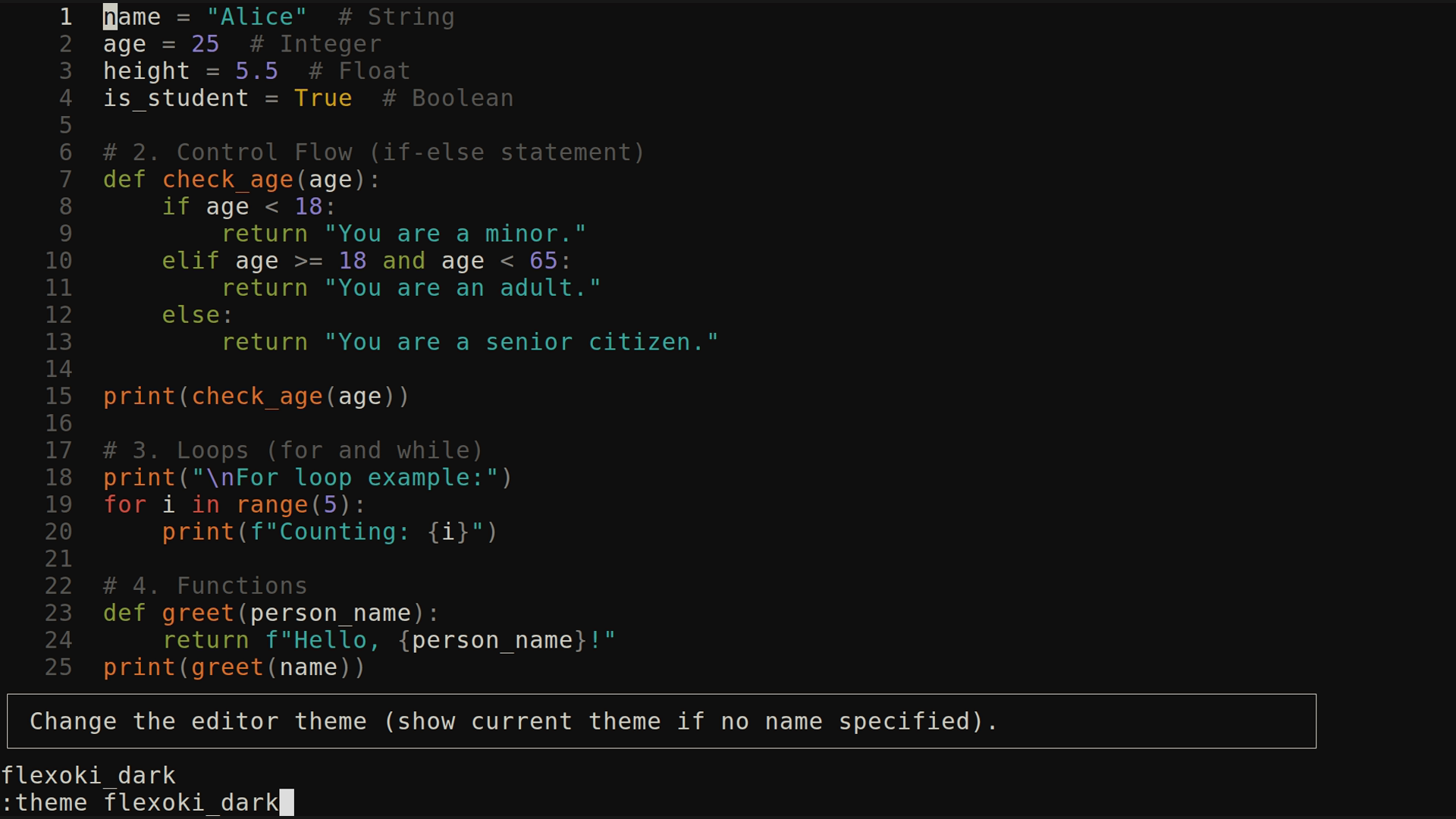This screenshot has height=819, width=1456.
Task: Click the return keyword on line 9
Action: 265,234
